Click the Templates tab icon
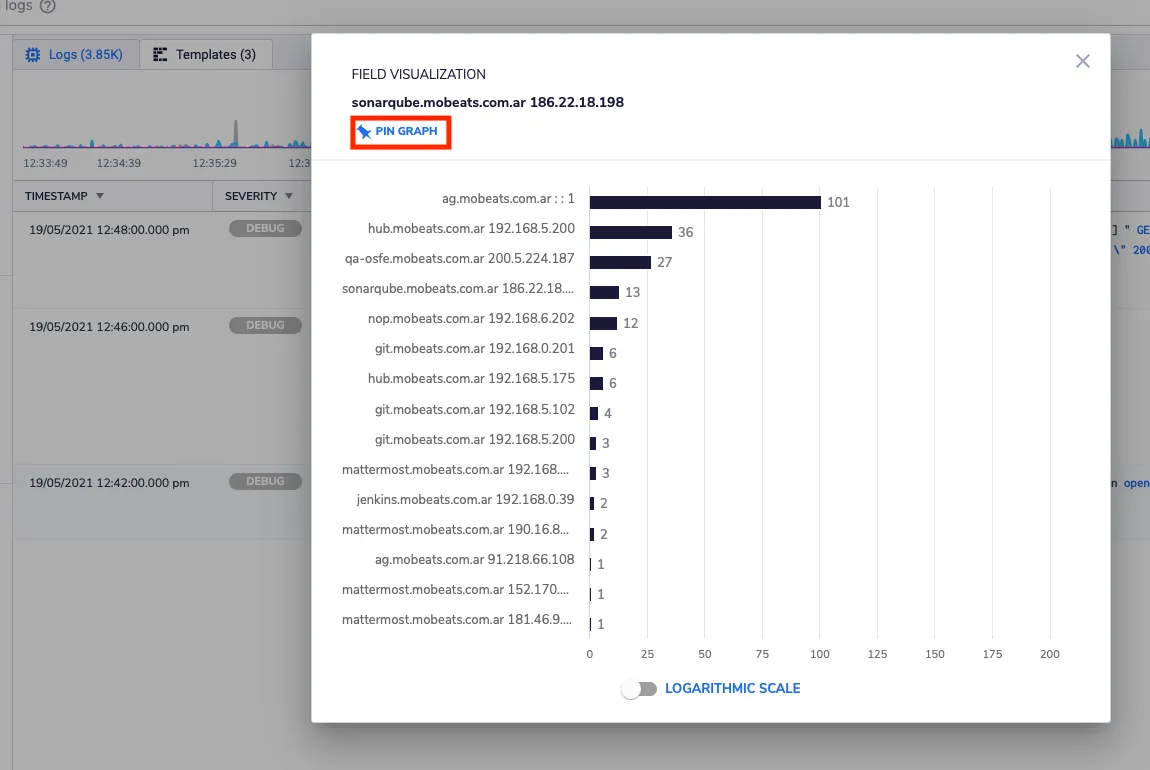1150x770 pixels. click(160, 54)
